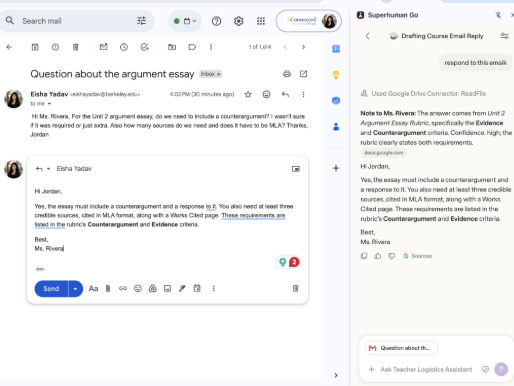
Task: Open the Google apps grid
Action: [261, 21]
